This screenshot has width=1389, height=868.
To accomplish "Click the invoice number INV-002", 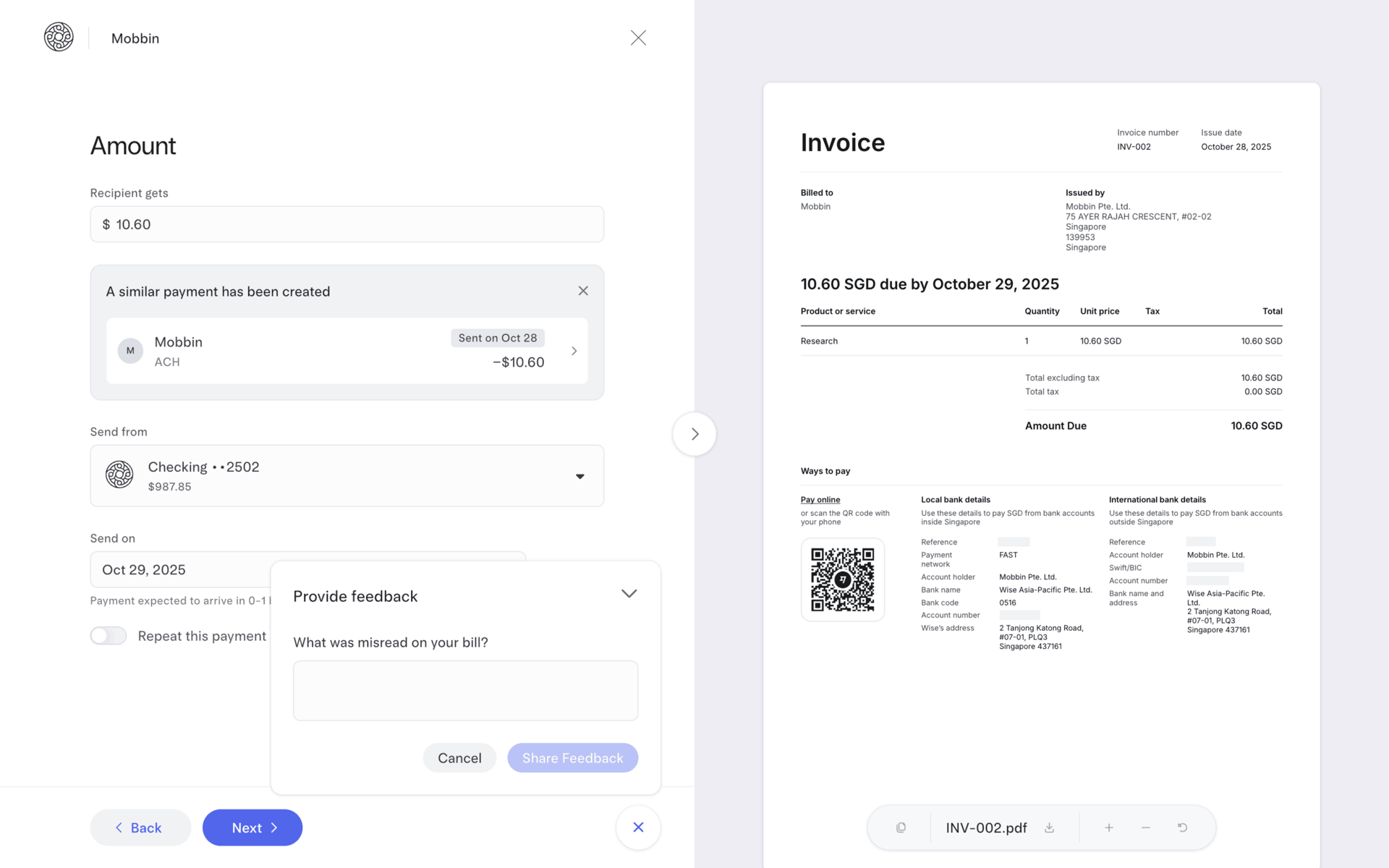I will 1134,147.
